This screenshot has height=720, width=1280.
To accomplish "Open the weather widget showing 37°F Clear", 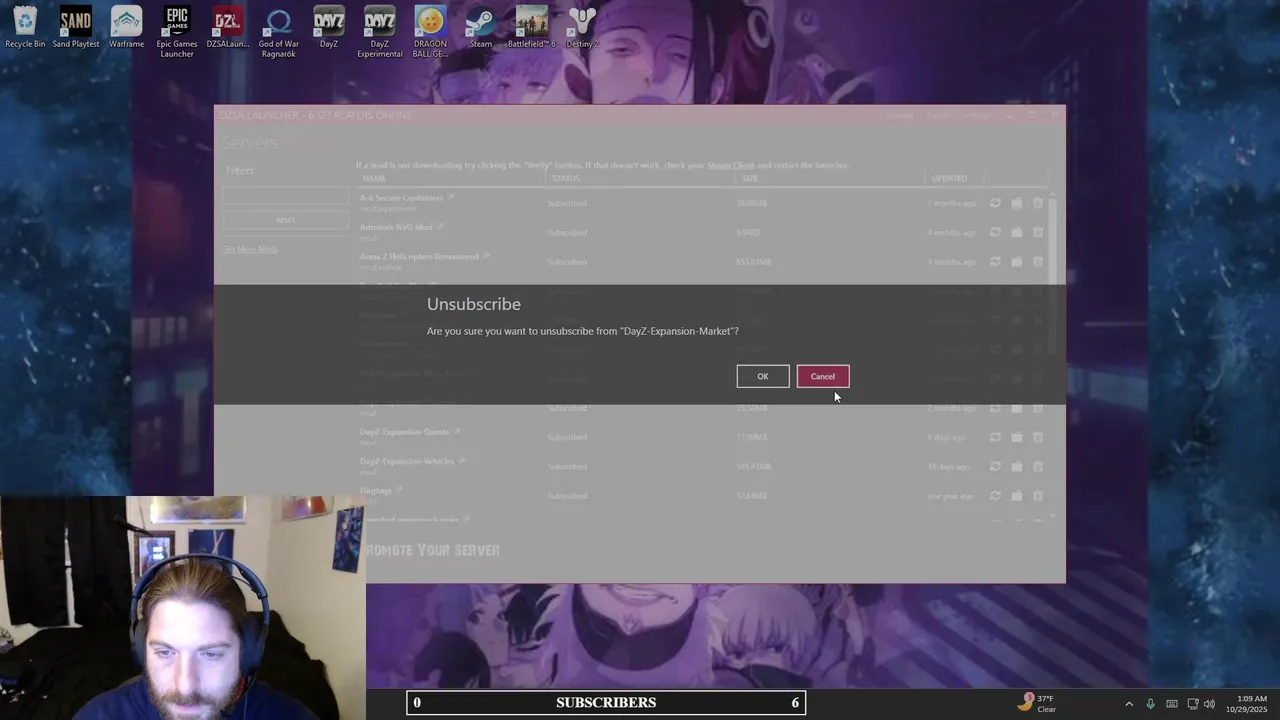I will click(x=1038, y=703).
